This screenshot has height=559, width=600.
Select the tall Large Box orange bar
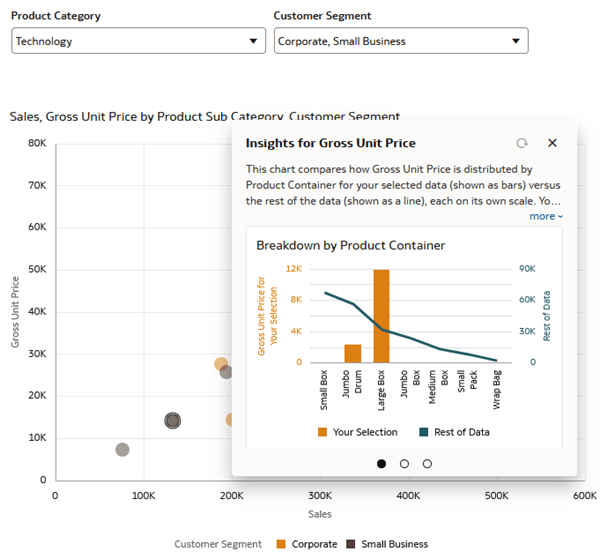coord(381,316)
